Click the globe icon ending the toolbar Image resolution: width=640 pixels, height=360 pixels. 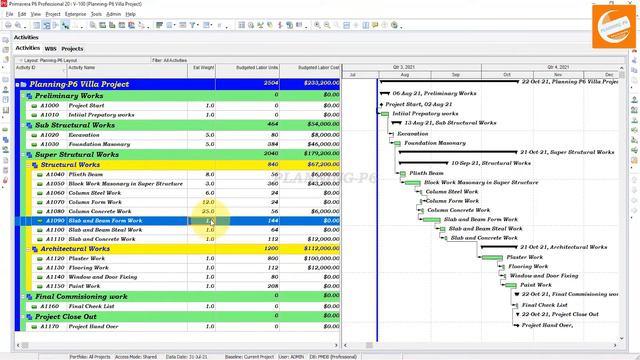point(394,25)
